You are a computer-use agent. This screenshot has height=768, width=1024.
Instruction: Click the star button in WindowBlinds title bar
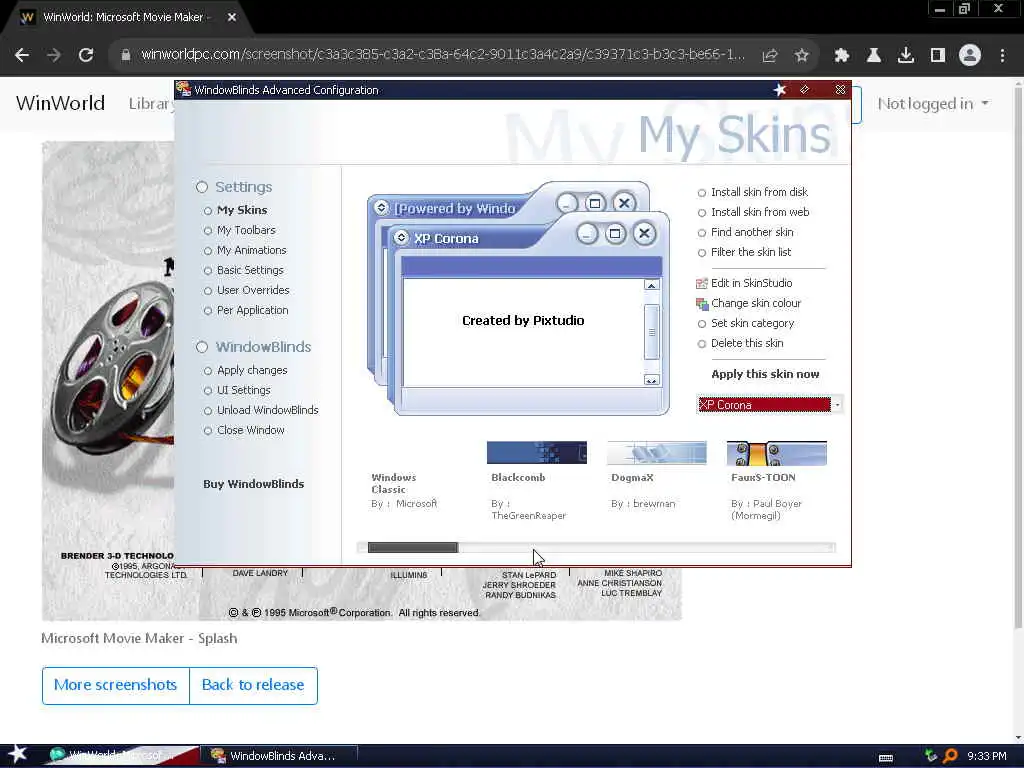780,90
